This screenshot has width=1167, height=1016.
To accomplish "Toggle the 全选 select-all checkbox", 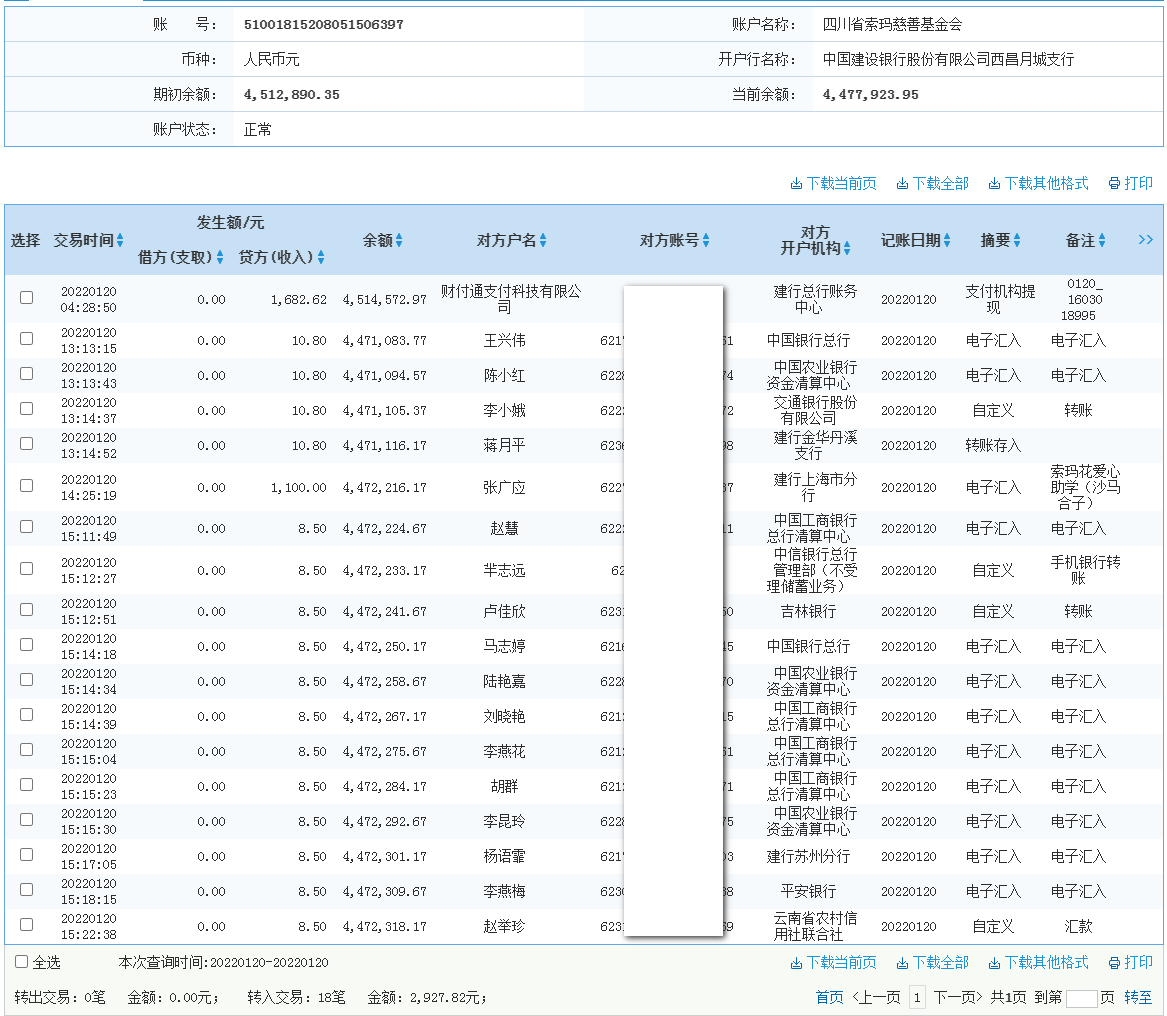I will pyautogui.click(x=22, y=962).
